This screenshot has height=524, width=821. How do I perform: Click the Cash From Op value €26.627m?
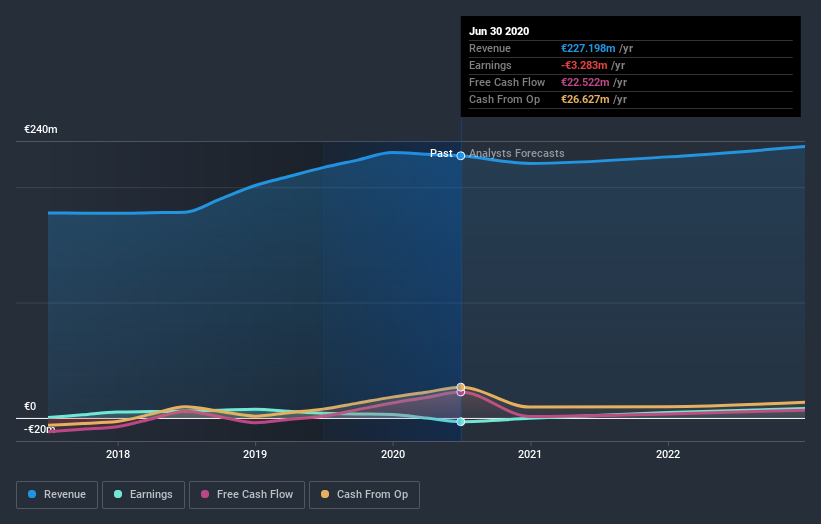click(x=585, y=99)
